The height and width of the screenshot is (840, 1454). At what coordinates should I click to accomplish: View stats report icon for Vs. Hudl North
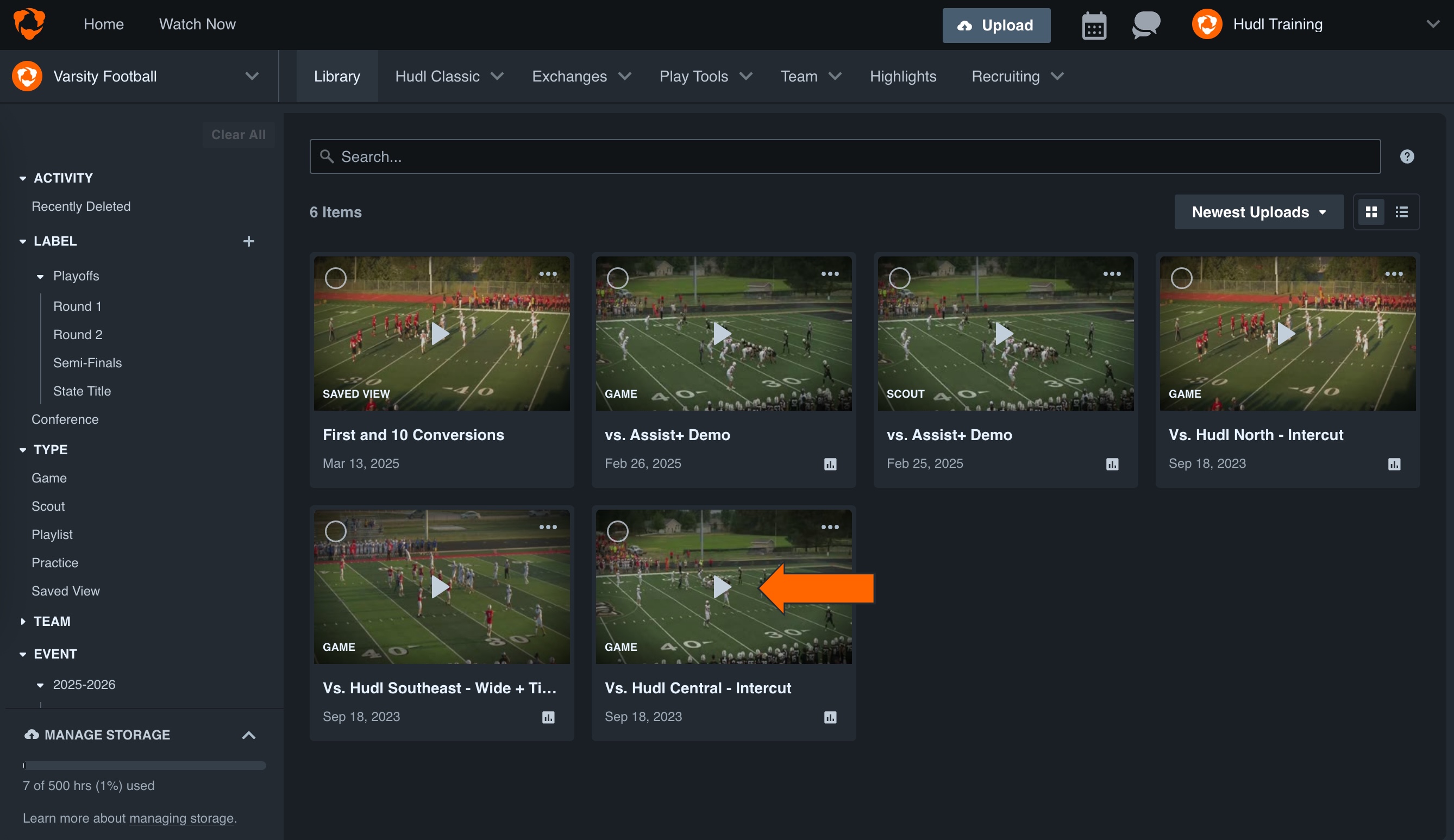pos(1394,464)
